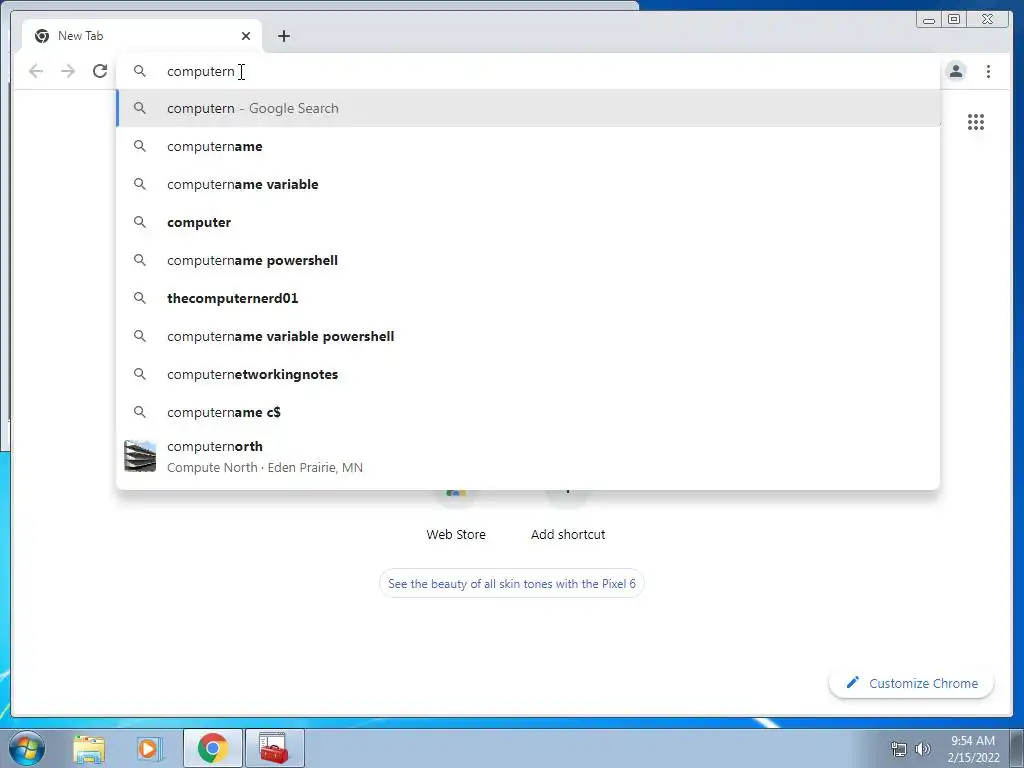The image size is (1024, 768).
Task: Choose the 'computern - Google Search' suggestion
Action: click(528, 108)
